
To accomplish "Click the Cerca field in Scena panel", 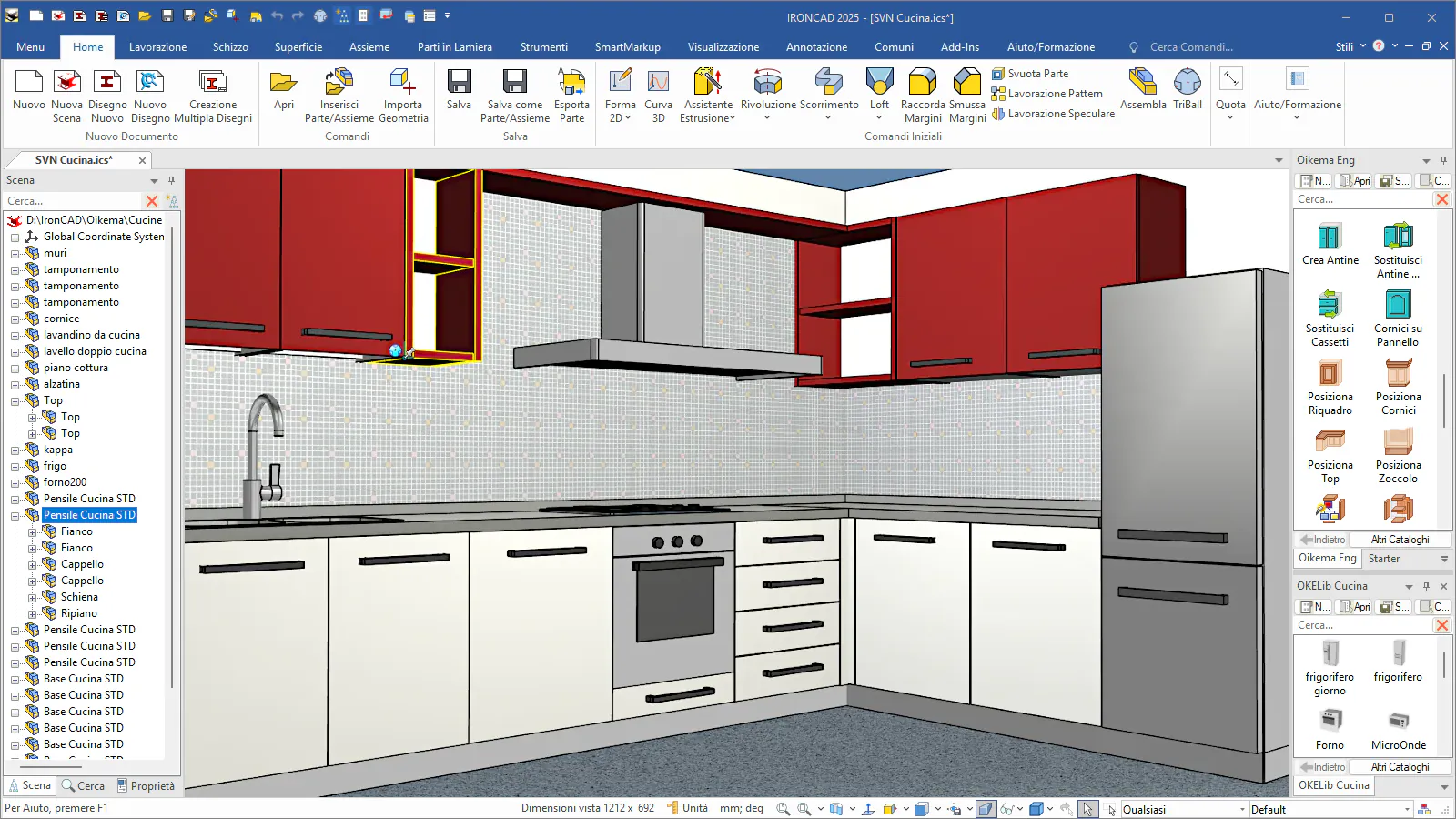I will tap(73, 201).
